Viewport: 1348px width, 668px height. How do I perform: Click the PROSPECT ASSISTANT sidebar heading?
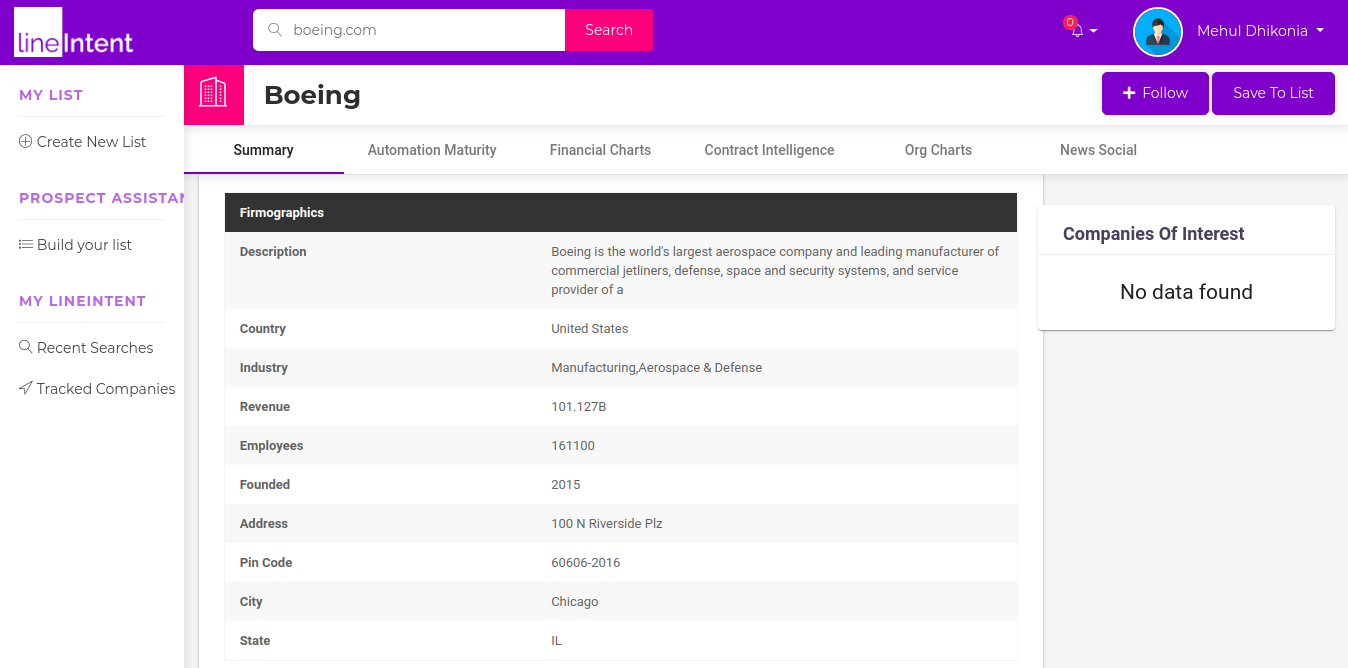point(101,198)
